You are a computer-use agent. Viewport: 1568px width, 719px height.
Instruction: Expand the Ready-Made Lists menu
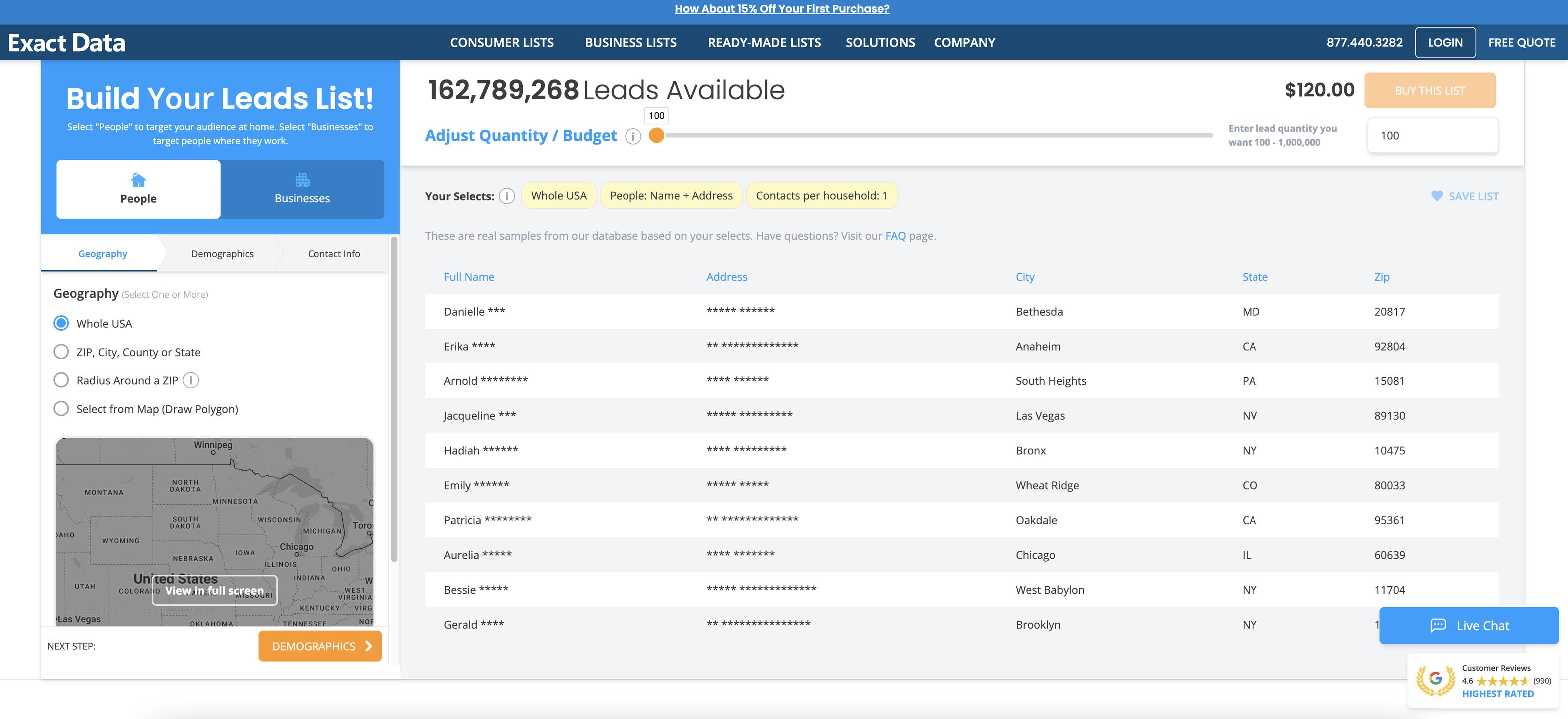[764, 42]
